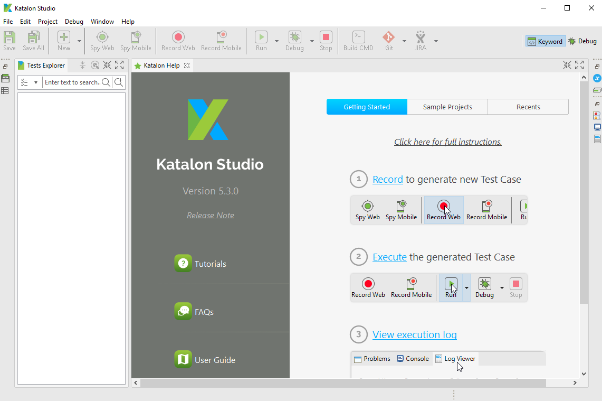Click 'Click here for full instructions' link
The height and width of the screenshot is (401, 602).
[x=448, y=142]
